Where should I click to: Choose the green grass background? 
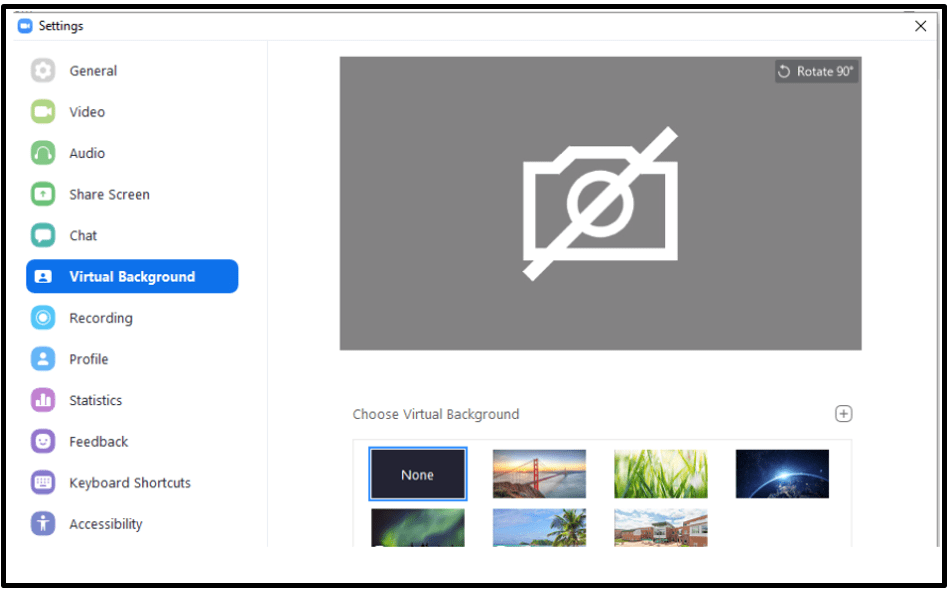(660, 474)
